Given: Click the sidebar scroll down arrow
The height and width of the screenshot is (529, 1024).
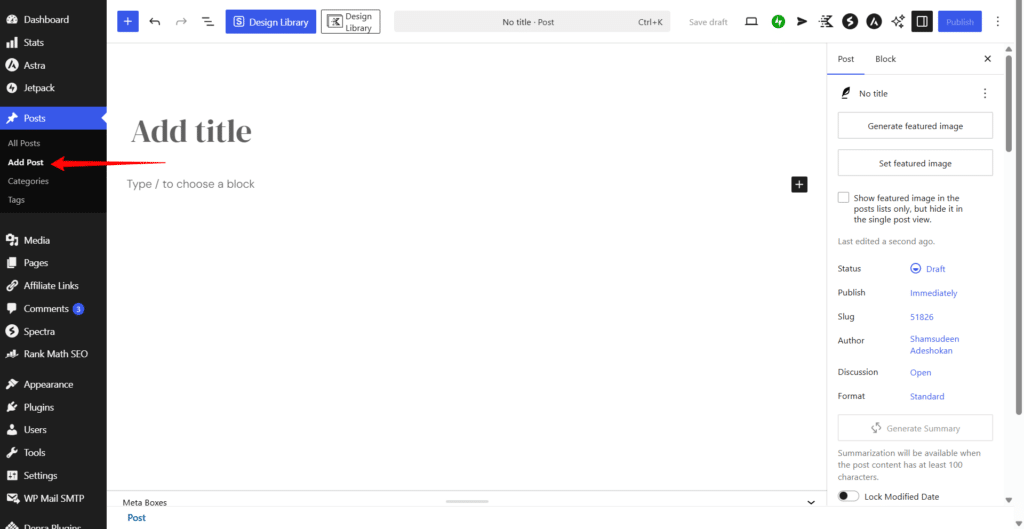Looking at the screenshot, I should pos(1009,500).
